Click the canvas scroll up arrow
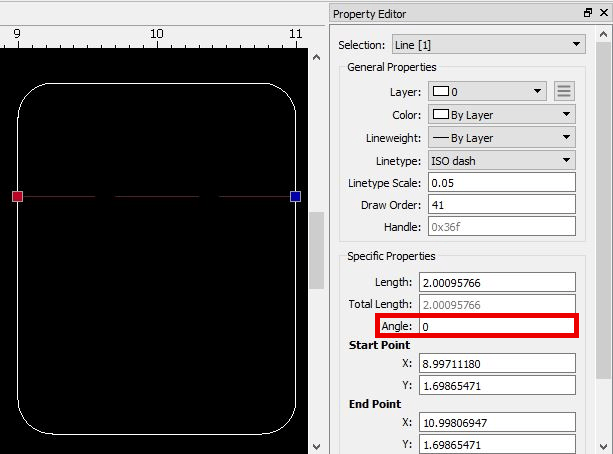The width and height of the screenshot is (613, 454). (x=316, y=57)
